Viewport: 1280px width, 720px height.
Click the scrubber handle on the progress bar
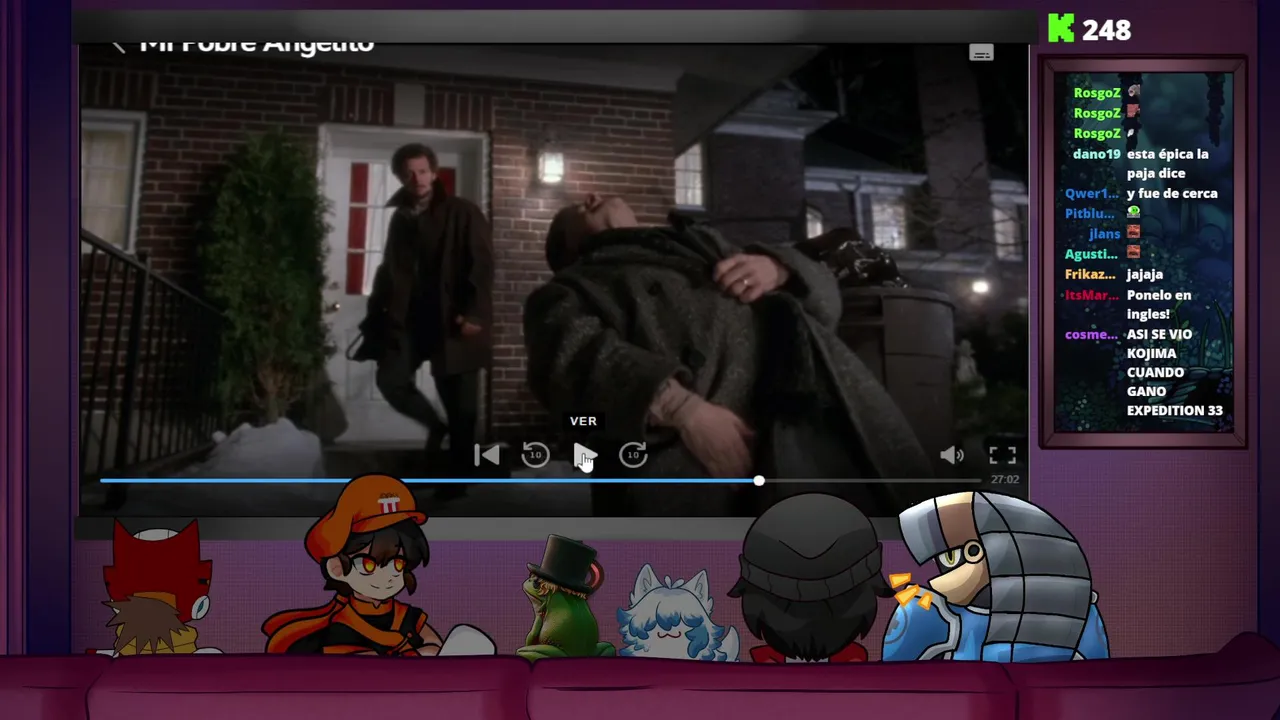tap(759, 481)
